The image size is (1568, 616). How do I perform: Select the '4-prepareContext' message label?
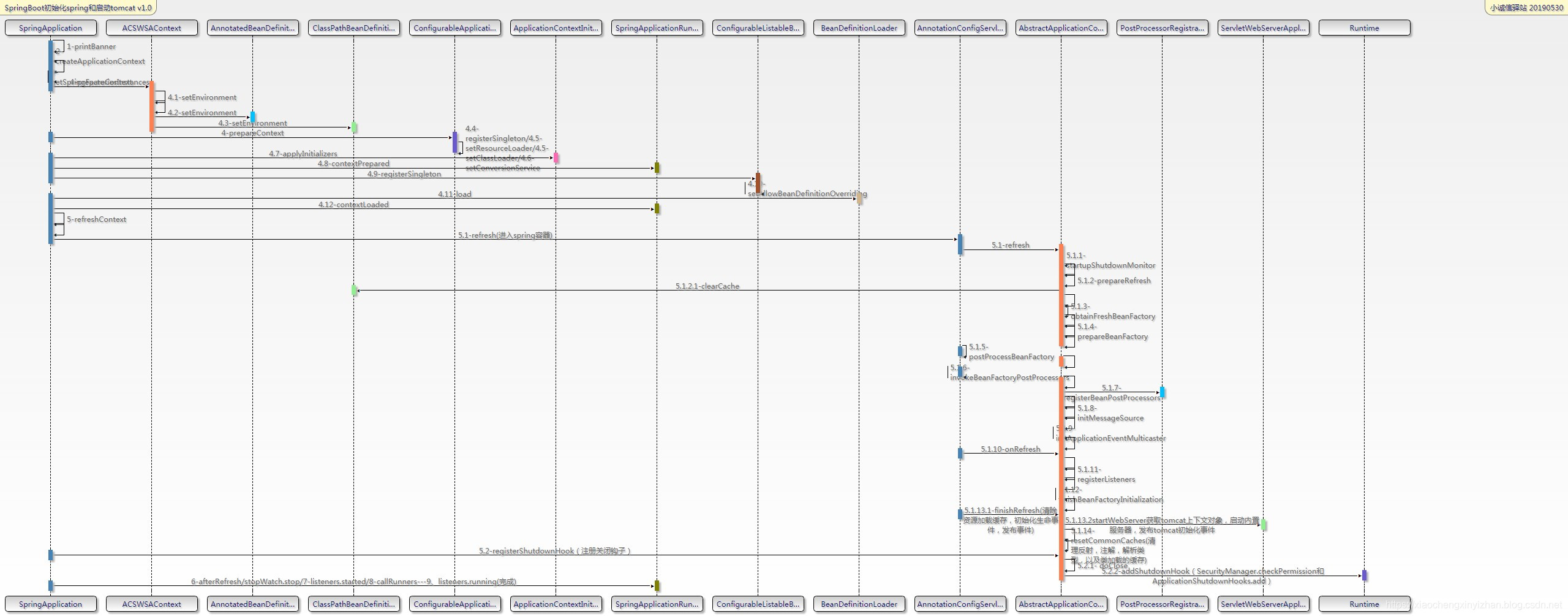coord(252,133)
